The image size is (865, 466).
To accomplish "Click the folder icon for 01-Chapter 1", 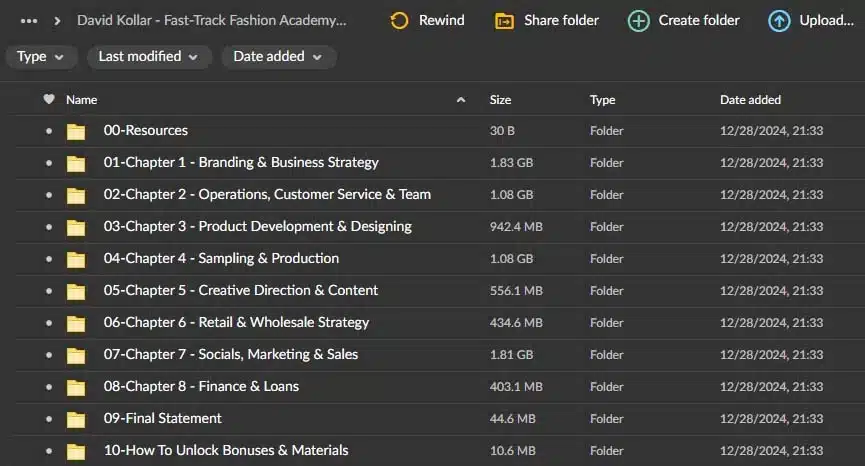I will click(x=76, y=163).
